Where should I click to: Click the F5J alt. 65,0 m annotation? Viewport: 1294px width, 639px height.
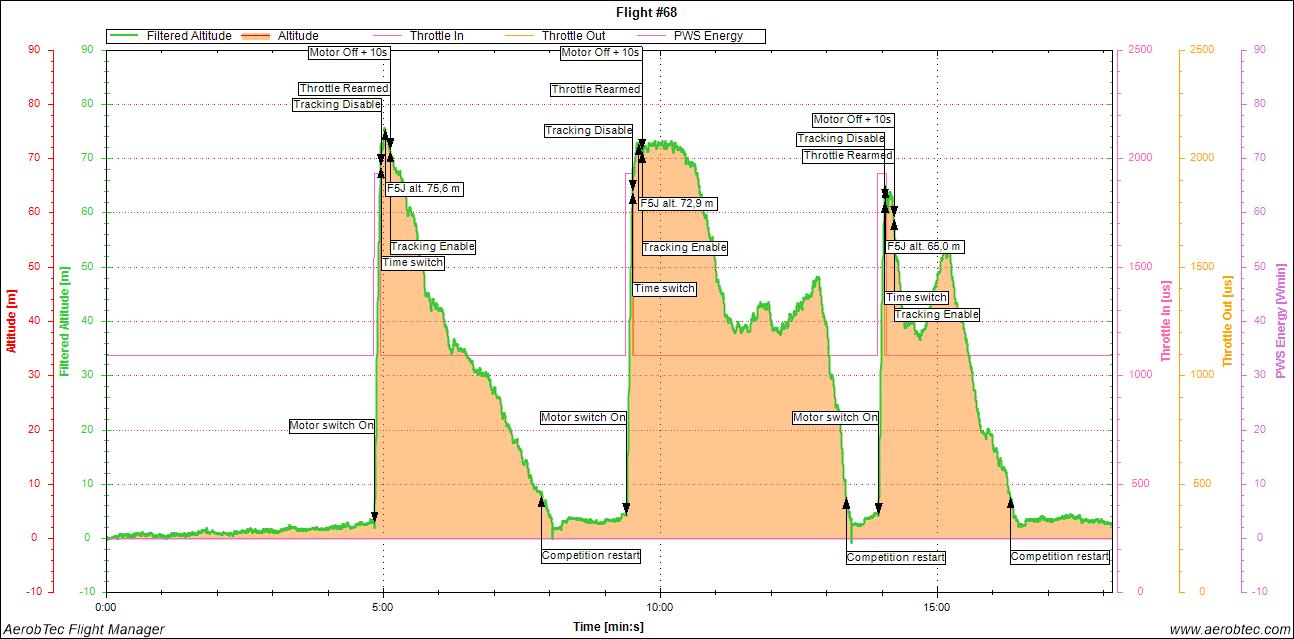925,246
